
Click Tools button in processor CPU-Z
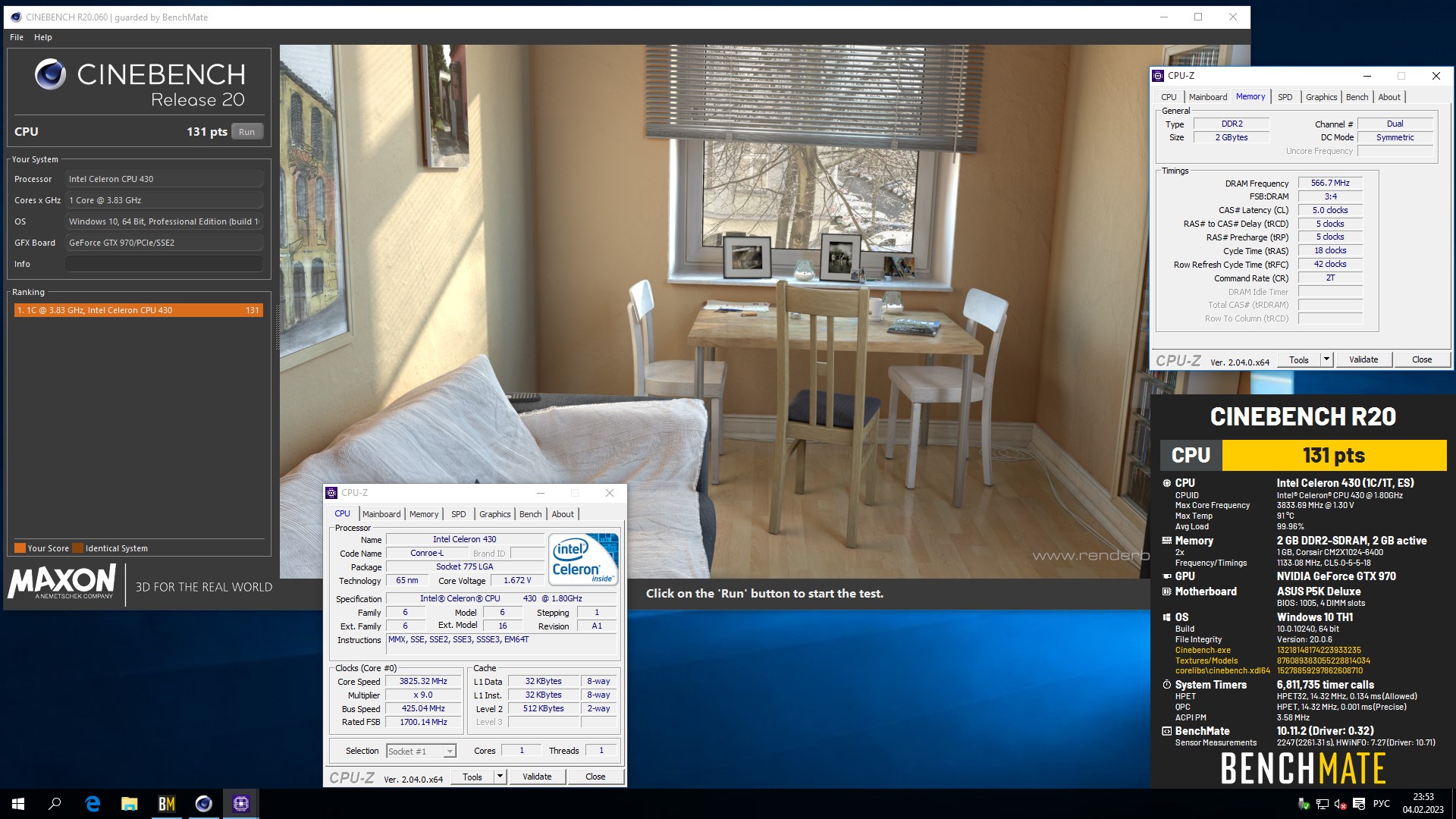pyautogui.click(x=472, y=777)
